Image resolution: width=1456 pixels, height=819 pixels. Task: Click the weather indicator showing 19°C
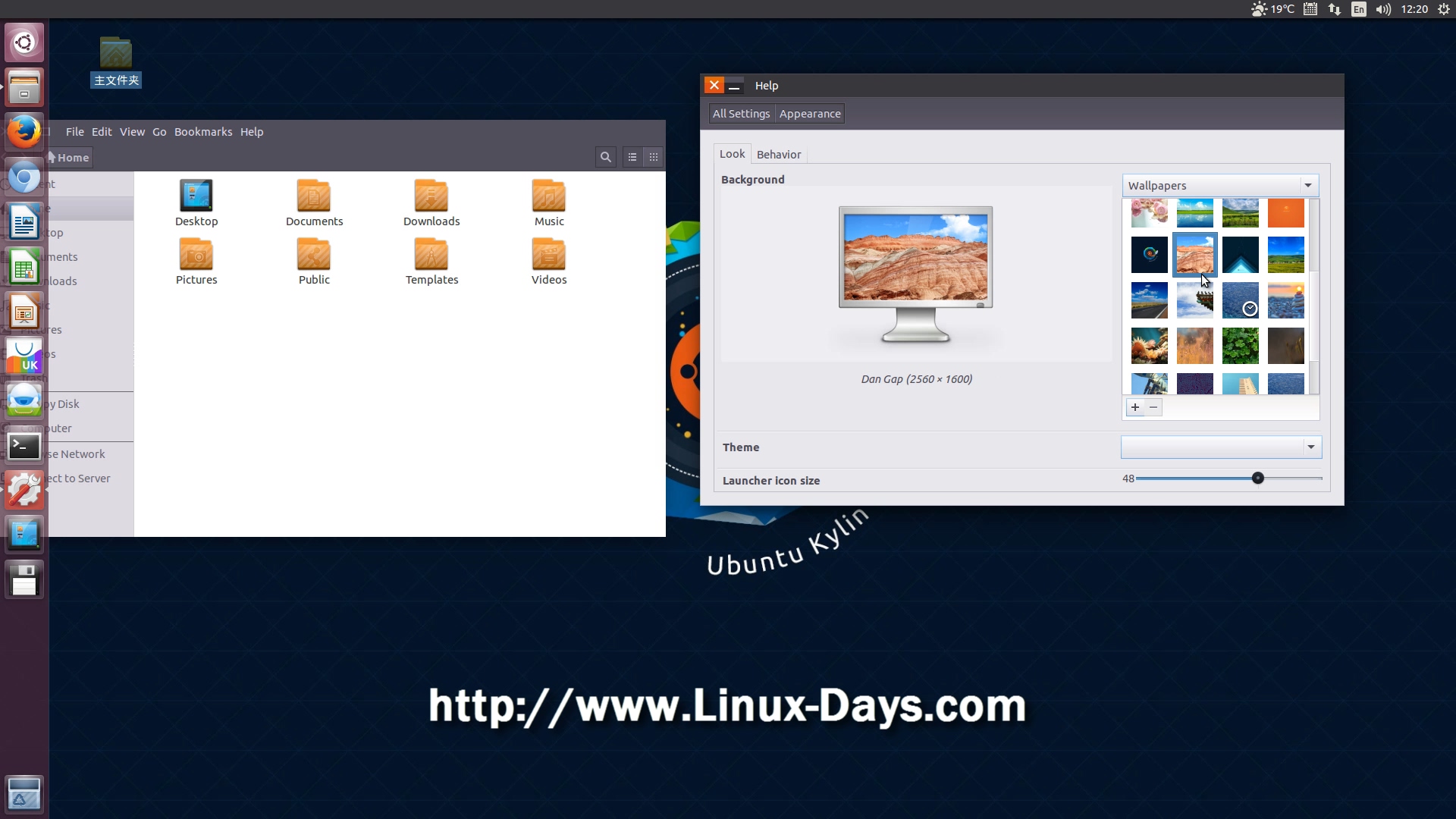(x=1273, y=9)
